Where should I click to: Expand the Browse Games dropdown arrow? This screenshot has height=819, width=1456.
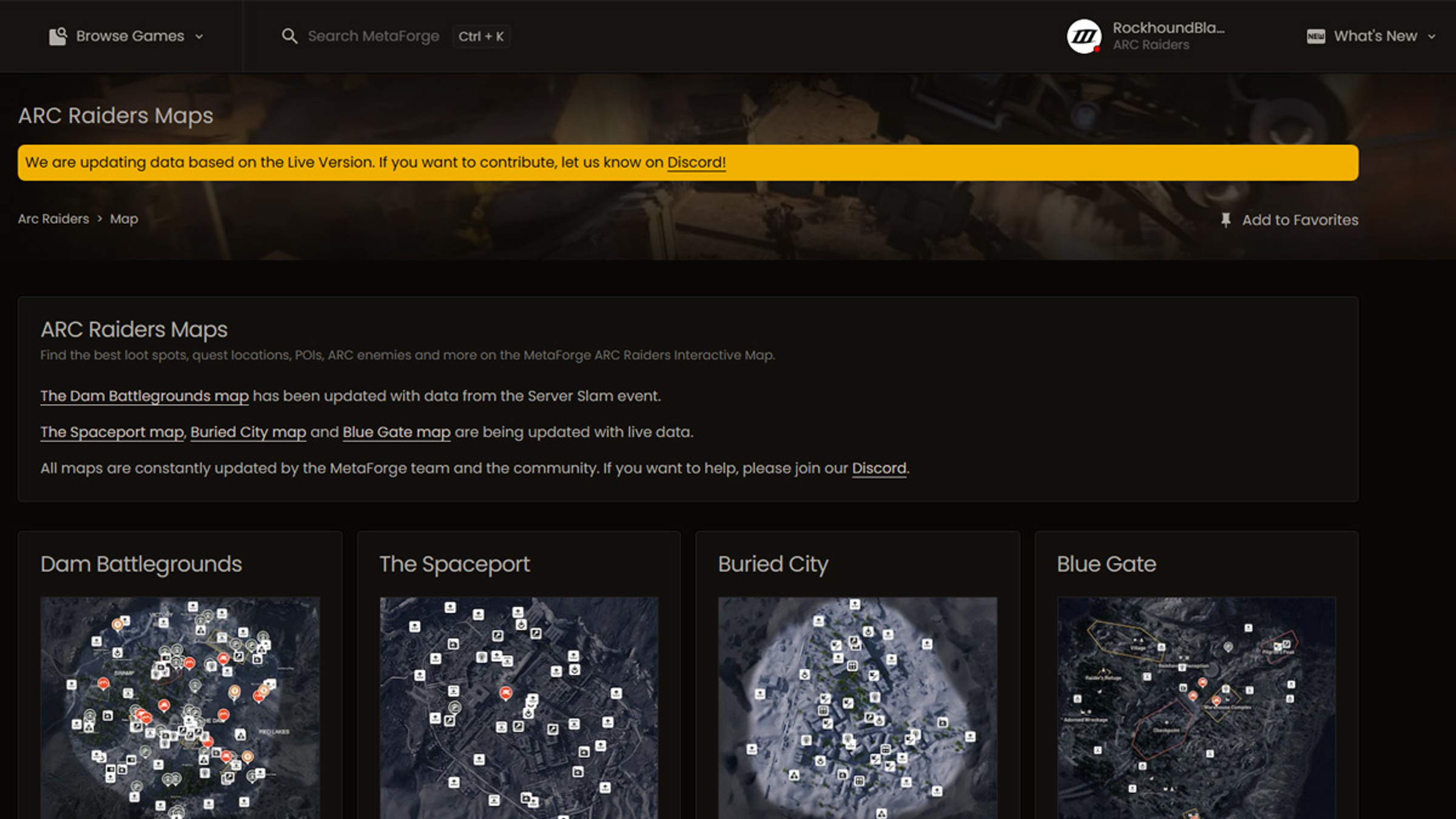pyautogui.click(x=199, y=36)
